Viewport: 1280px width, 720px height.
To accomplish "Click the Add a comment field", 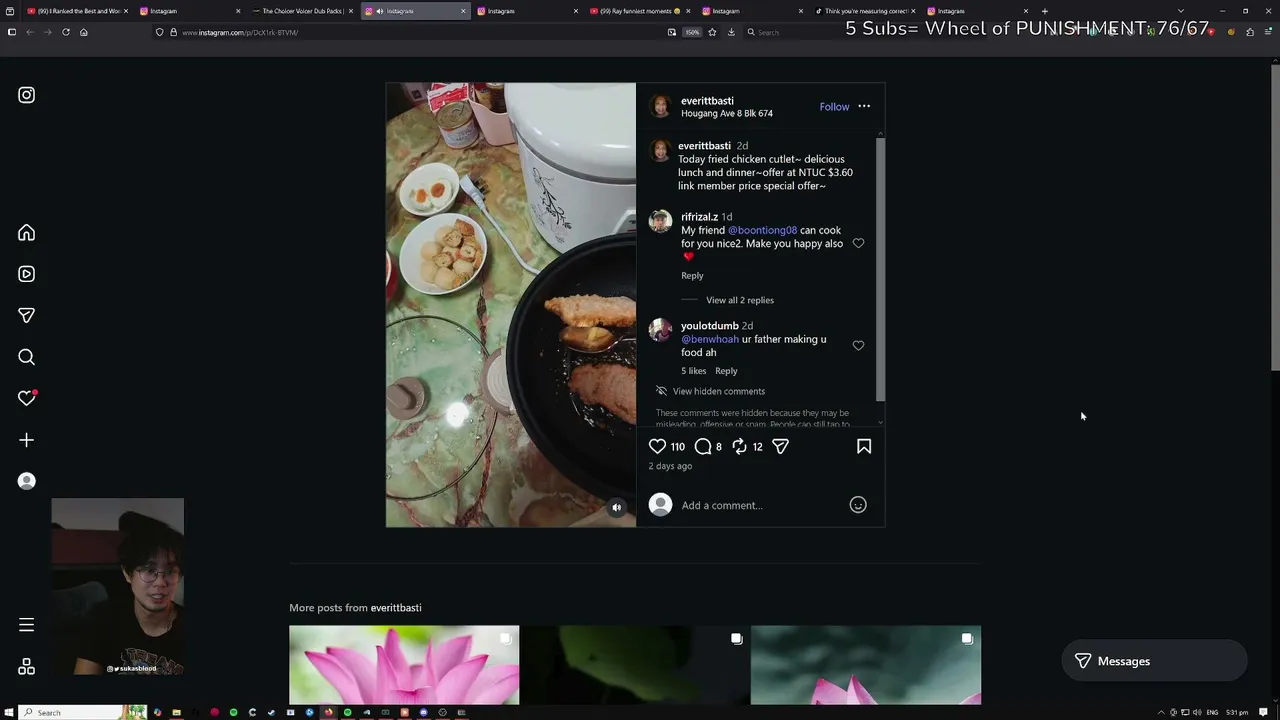I will [760, 505].
